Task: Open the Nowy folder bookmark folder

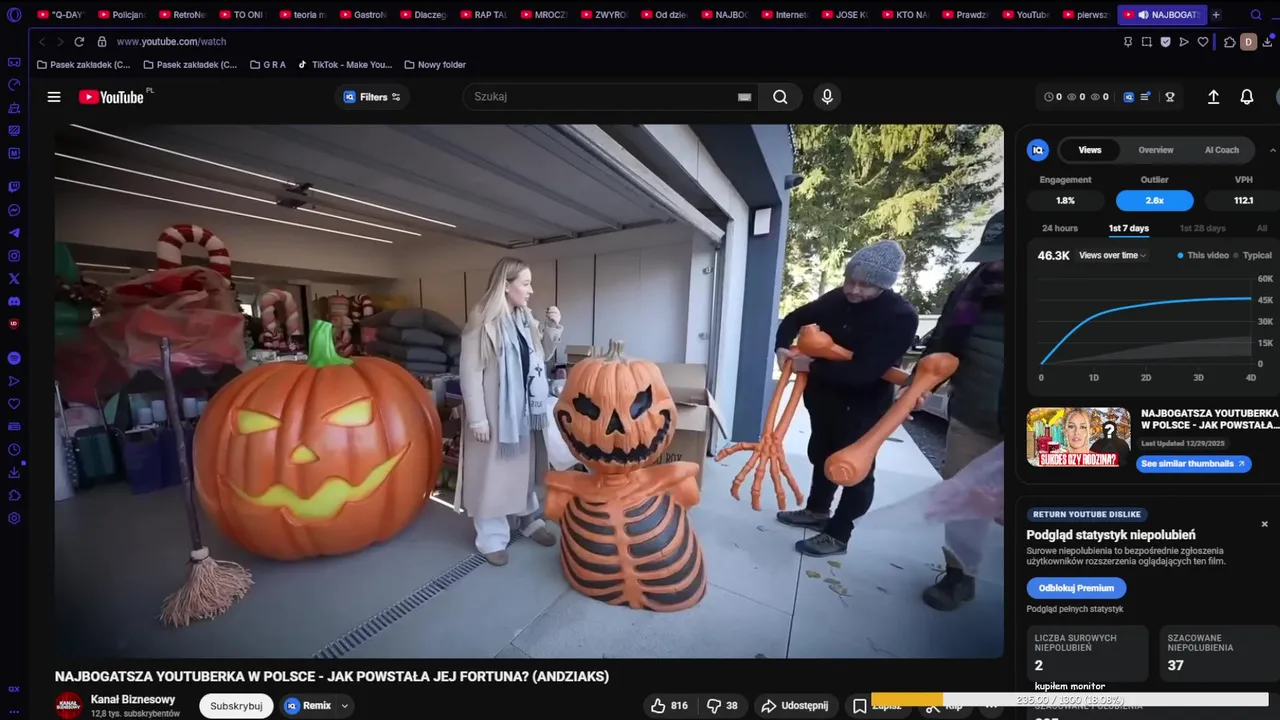Action: pos(435,65)
